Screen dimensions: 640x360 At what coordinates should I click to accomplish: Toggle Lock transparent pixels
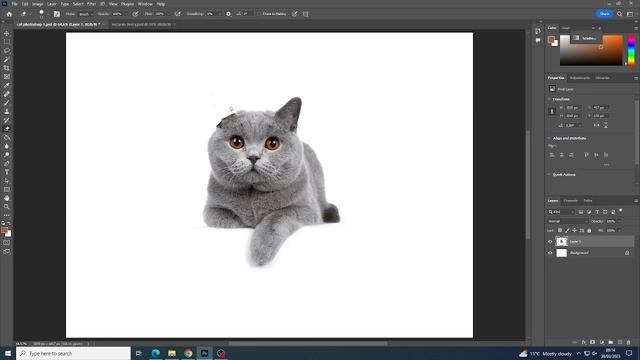[x=560, y=231]
